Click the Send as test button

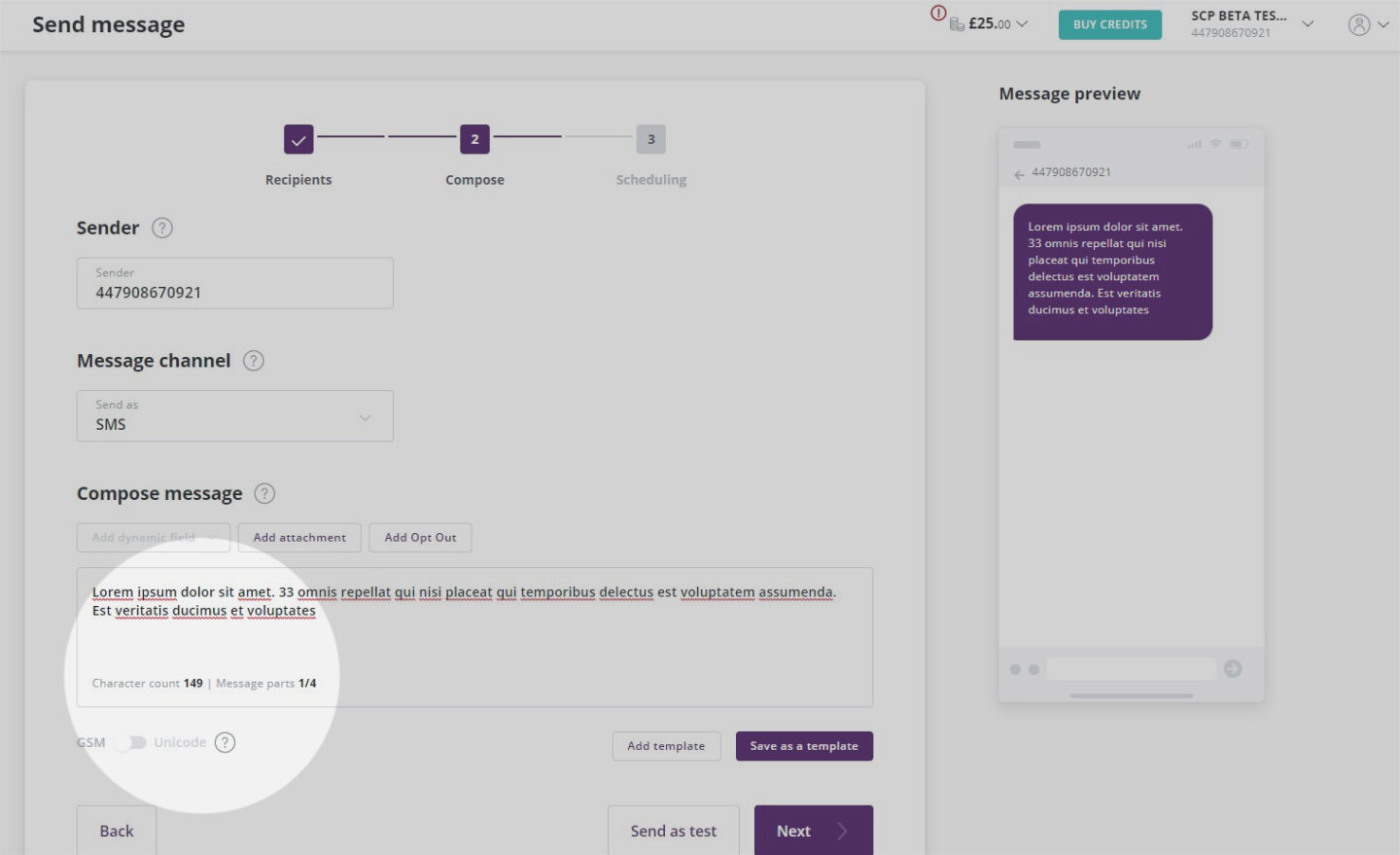point(673,831)
